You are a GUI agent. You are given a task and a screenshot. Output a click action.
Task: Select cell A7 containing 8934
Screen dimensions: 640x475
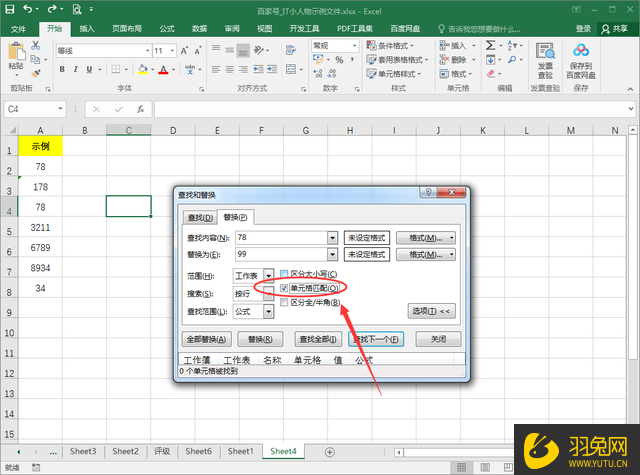click(40, 268)
